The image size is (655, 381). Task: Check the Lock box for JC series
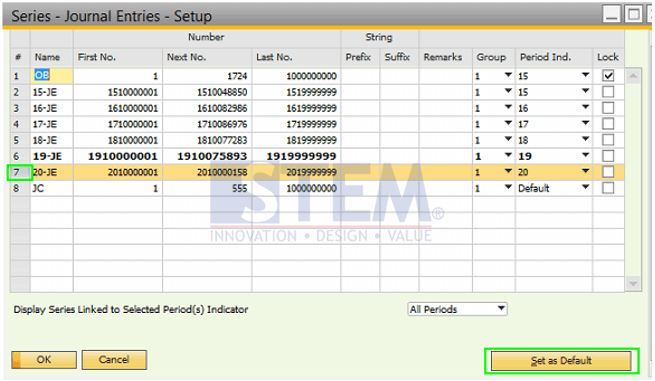coord(608,188)
